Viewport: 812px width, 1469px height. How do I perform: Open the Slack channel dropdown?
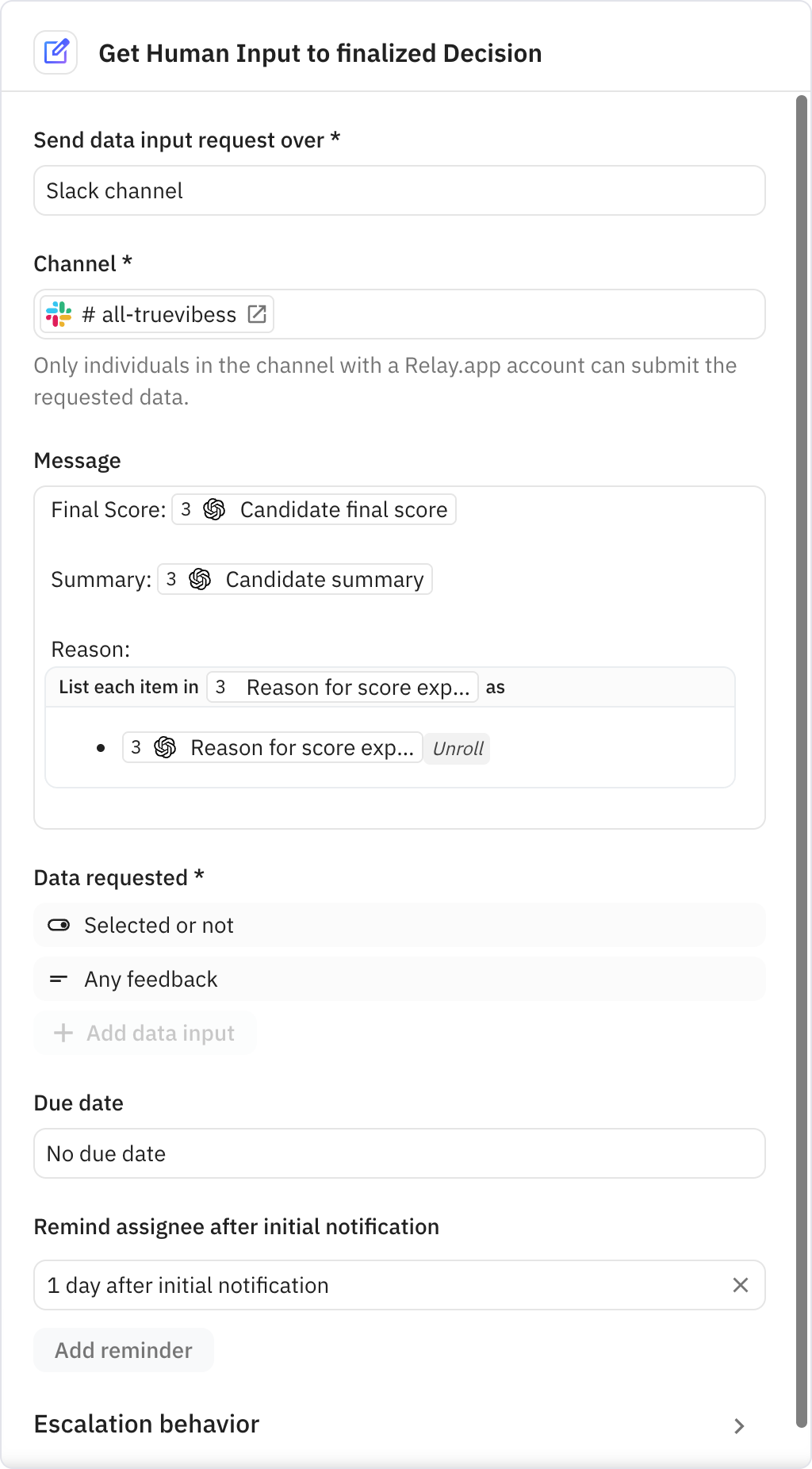click(x=400, y=190)
